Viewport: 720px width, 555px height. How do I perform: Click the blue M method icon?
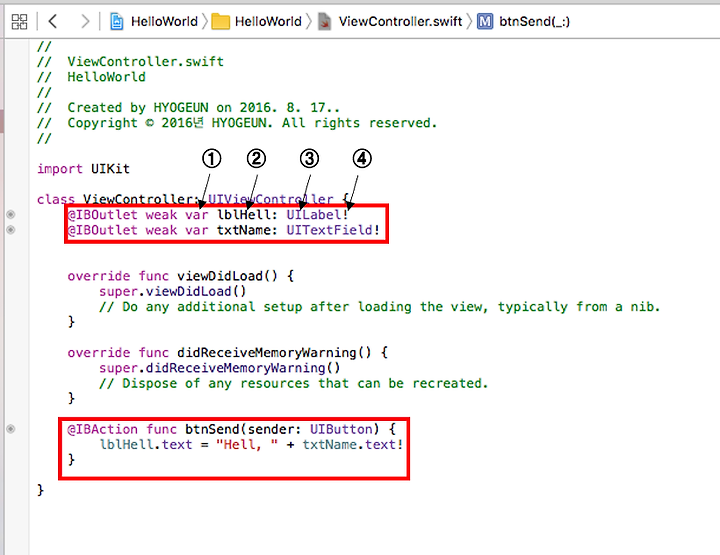click(x=485, y=22)
